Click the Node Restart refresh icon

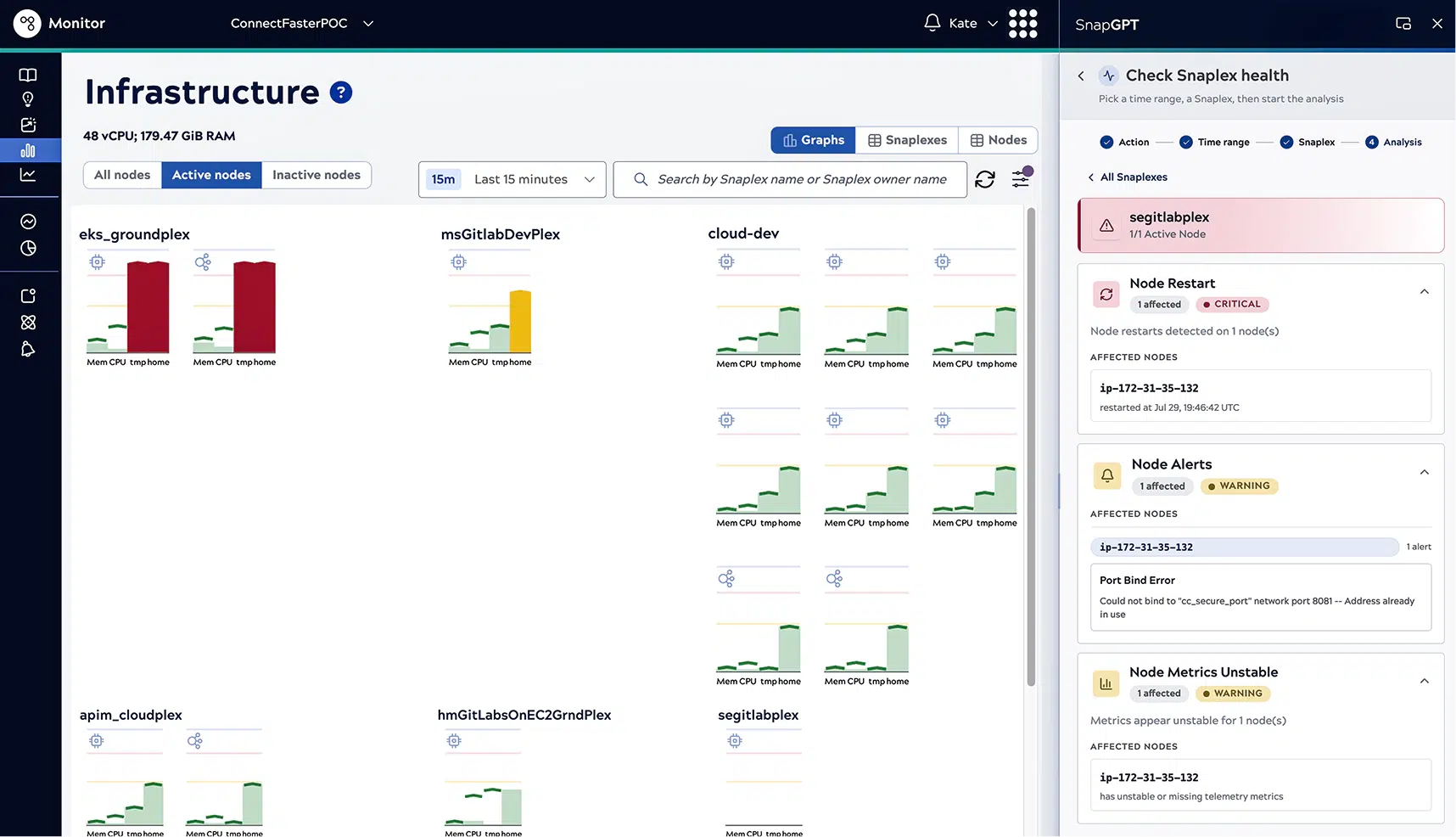click(1106, 295)
